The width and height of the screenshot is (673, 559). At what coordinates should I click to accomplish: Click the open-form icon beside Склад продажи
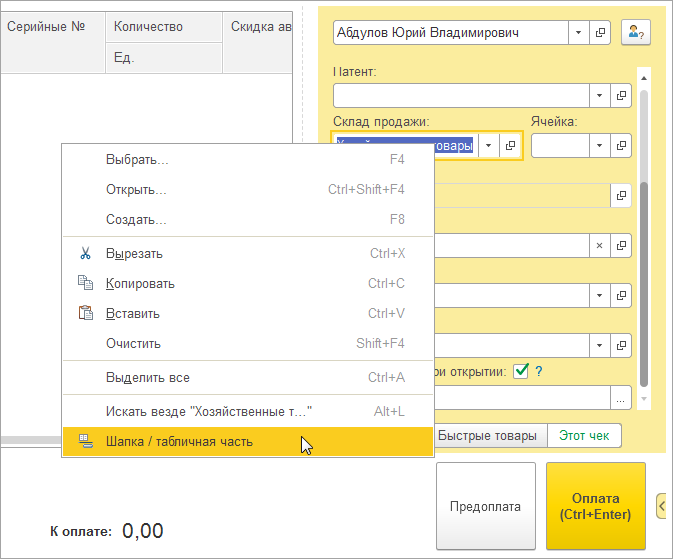[x=510, y=146]
